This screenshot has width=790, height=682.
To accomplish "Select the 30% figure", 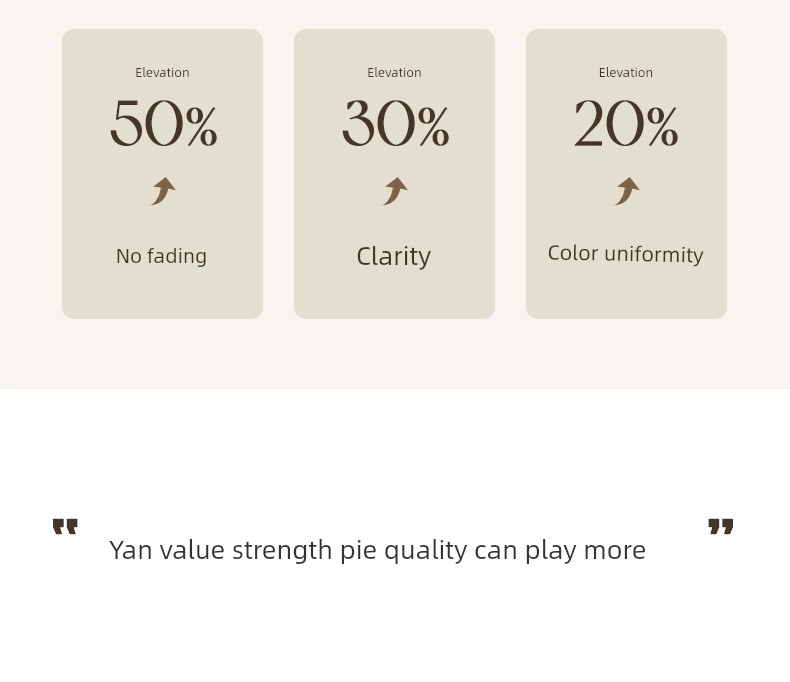I will point(396,123).
